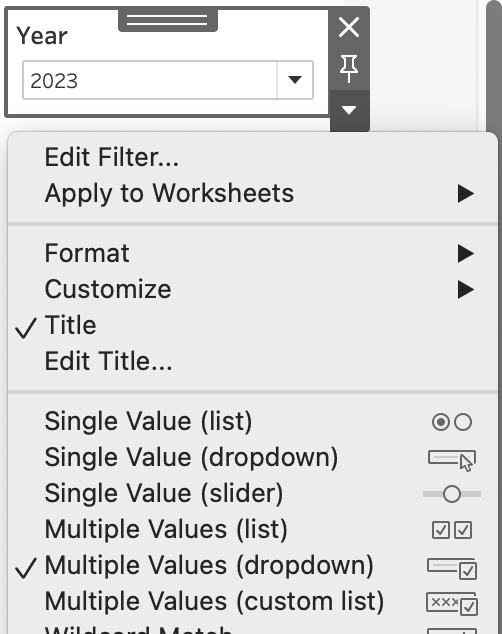502x634 pixels.
Task: Click the filter card drag handle grip
Action: click(168, 20)
